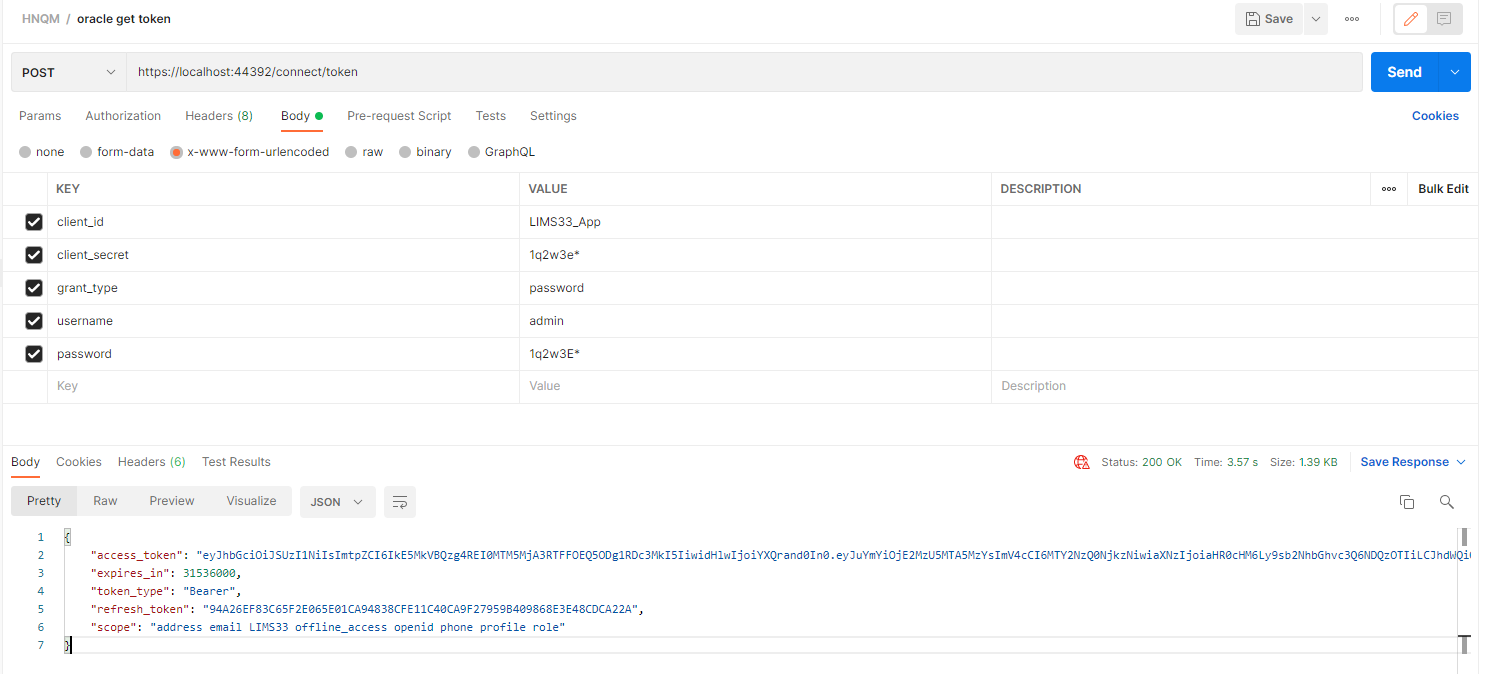The image size is (1488, 674).
Task: Expand the Save Response dropdown
Action: coord(1459,461)
